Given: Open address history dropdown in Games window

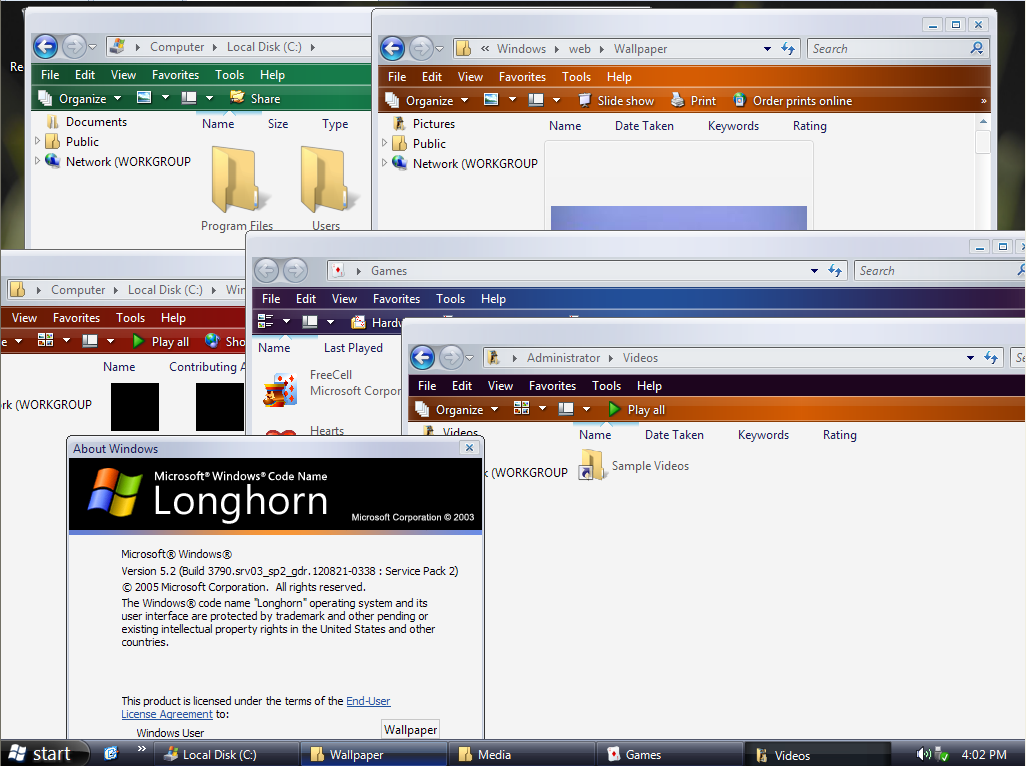Looking at the screenshot, I should pos(814,271).
